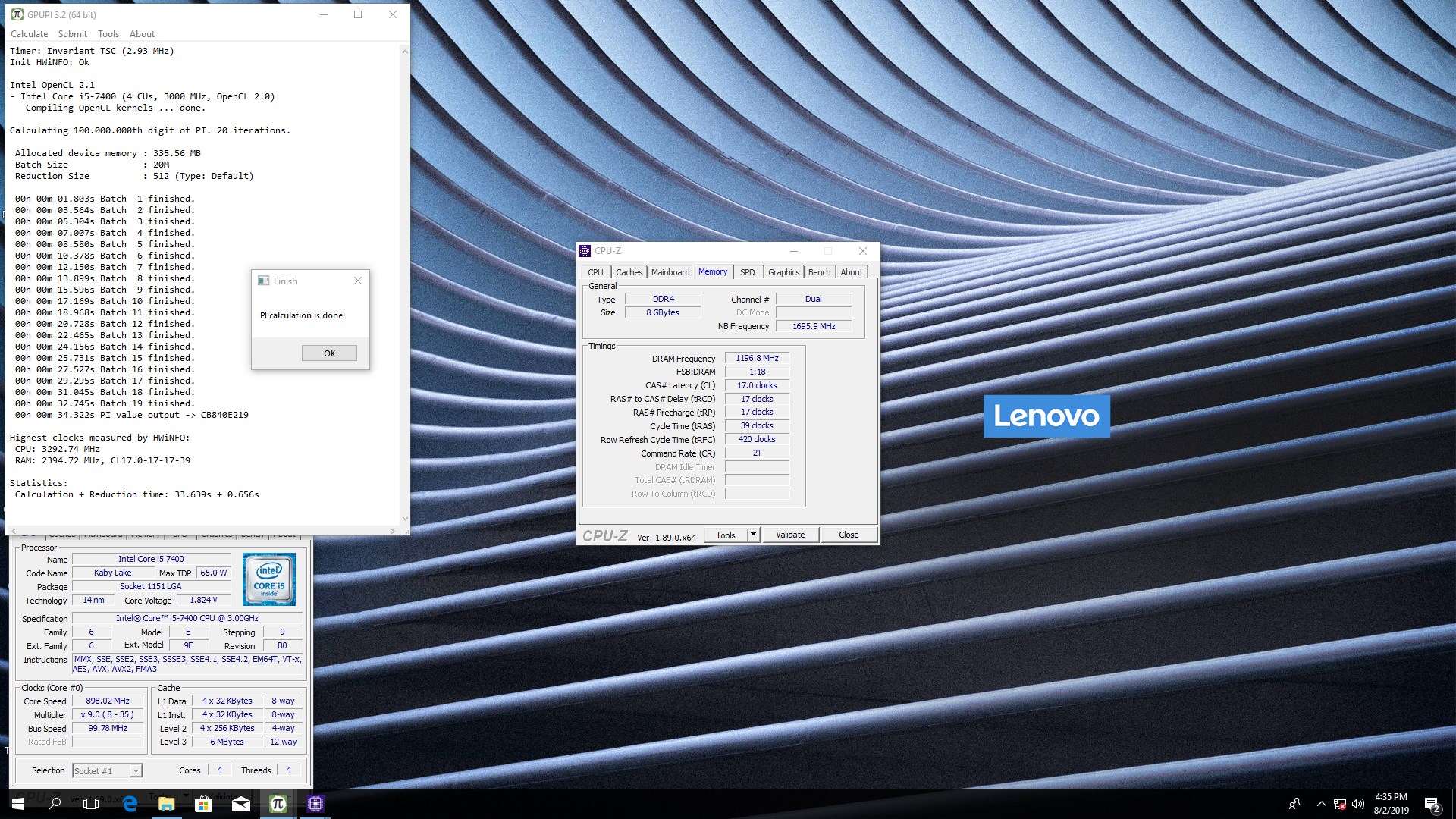Open File Explorer from the taskbar

click(x=166, y=803)
